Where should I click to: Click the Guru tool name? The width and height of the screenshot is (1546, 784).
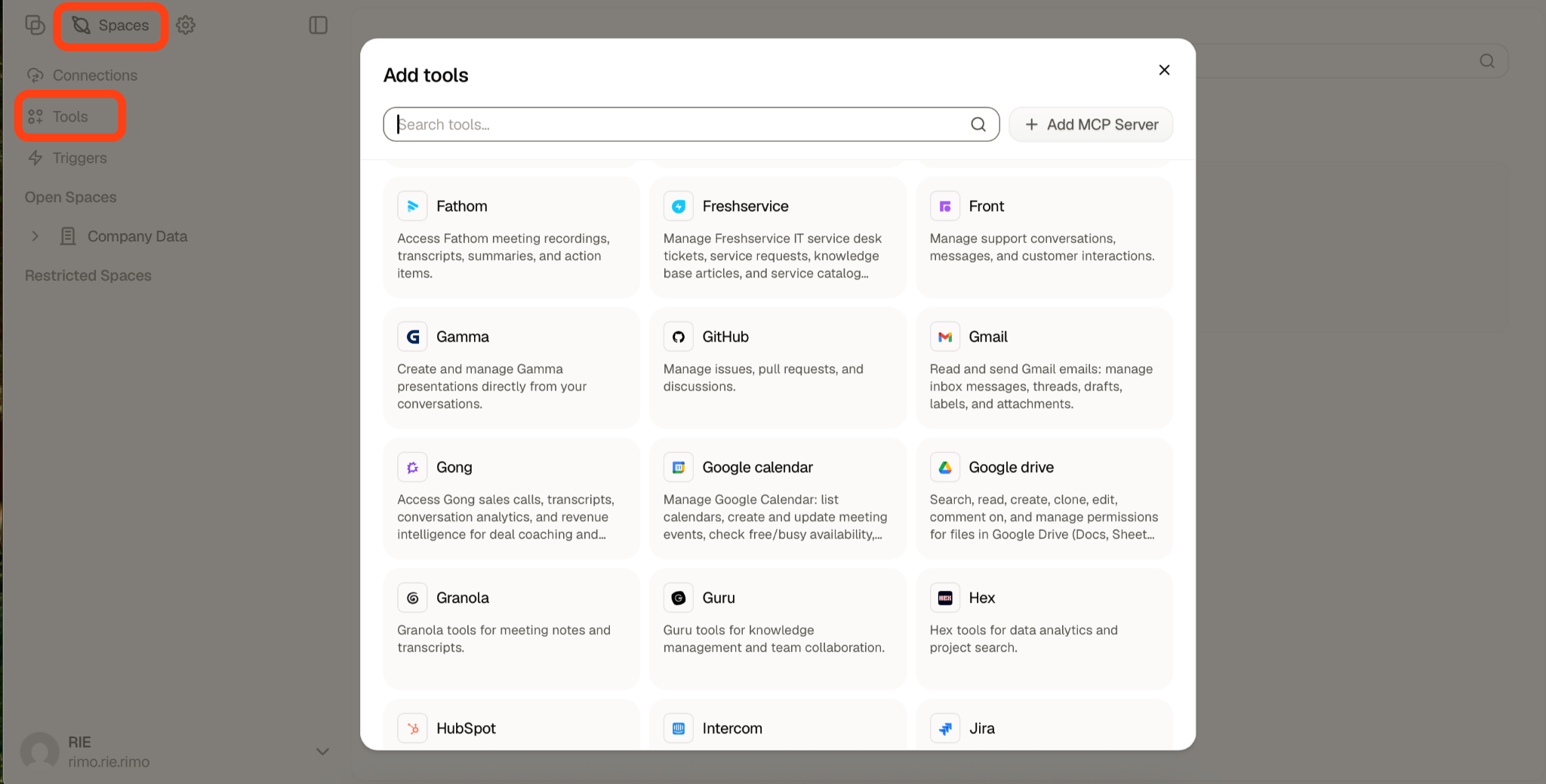[719, 598]
